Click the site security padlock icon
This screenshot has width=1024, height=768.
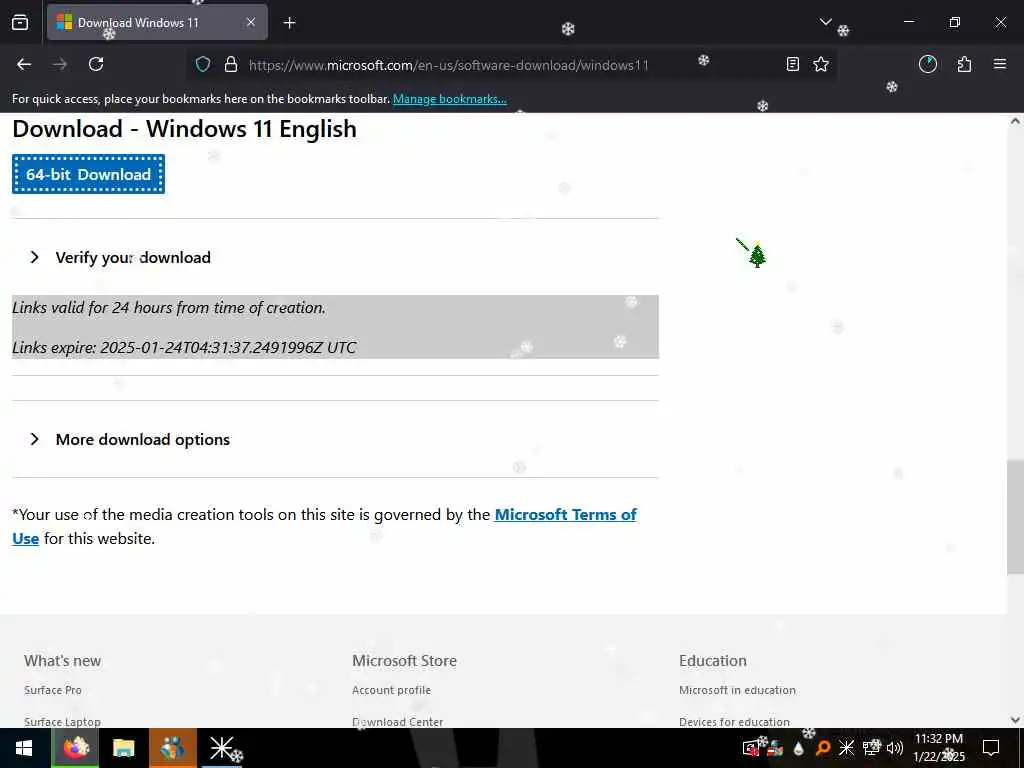pyautogui.click(x=231, y=64)
